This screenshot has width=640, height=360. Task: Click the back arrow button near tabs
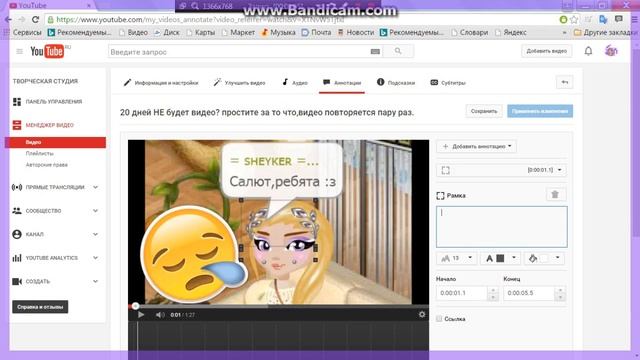pyautogui.click(x=564, y=82)
